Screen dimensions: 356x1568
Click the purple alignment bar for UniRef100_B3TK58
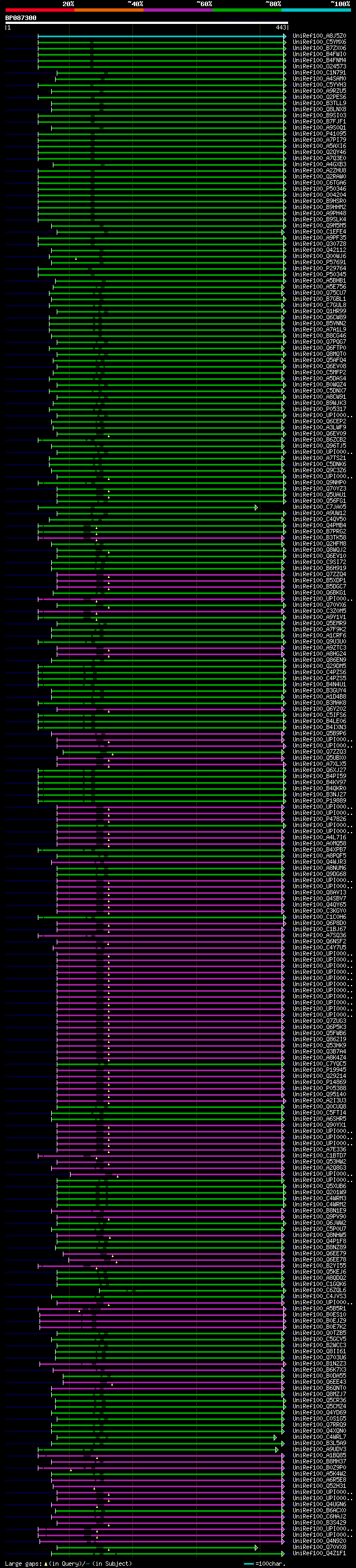click(x=161, y=537)
